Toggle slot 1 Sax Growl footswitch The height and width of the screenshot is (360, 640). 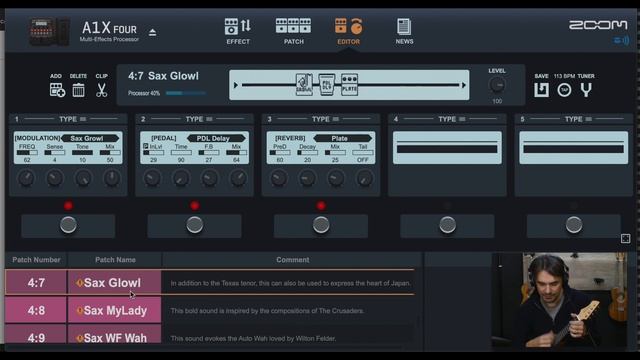(x=68, y=225)
